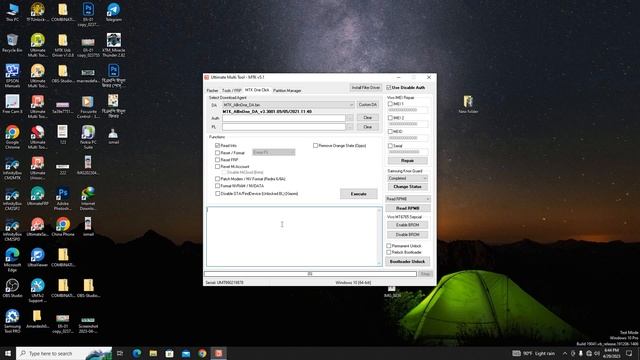Click Clear button next to Auth field

point(367,118)
